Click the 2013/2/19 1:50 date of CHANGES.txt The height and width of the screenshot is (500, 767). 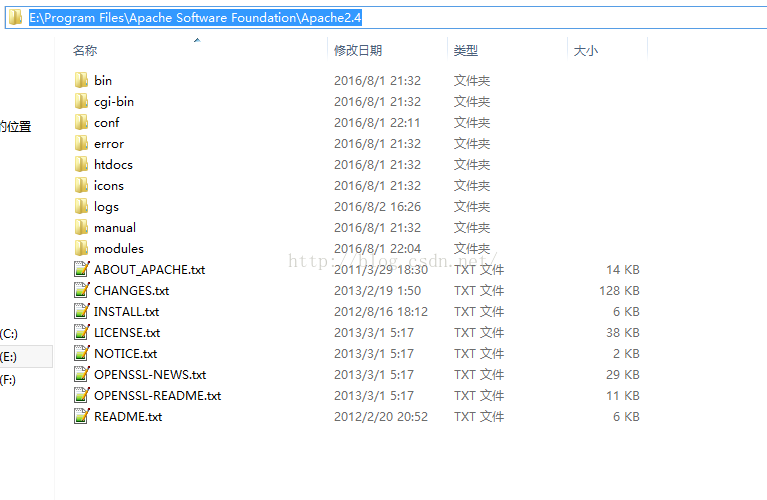[x=377, y=291]
